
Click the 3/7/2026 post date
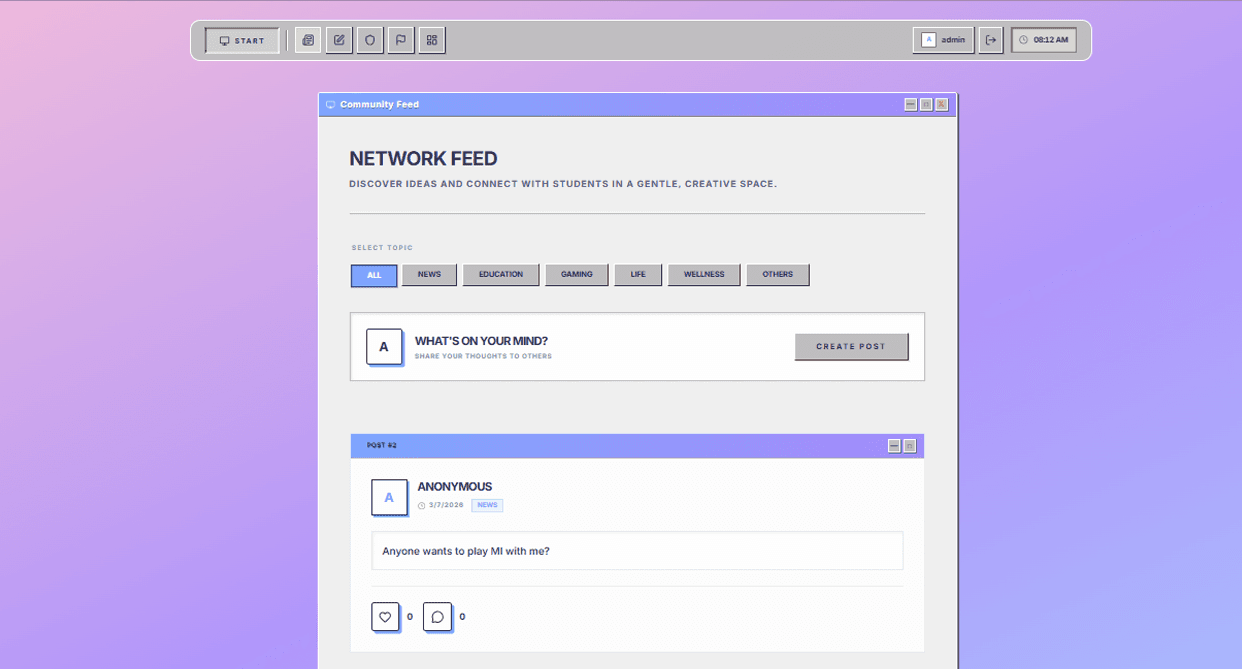[446, 505]
